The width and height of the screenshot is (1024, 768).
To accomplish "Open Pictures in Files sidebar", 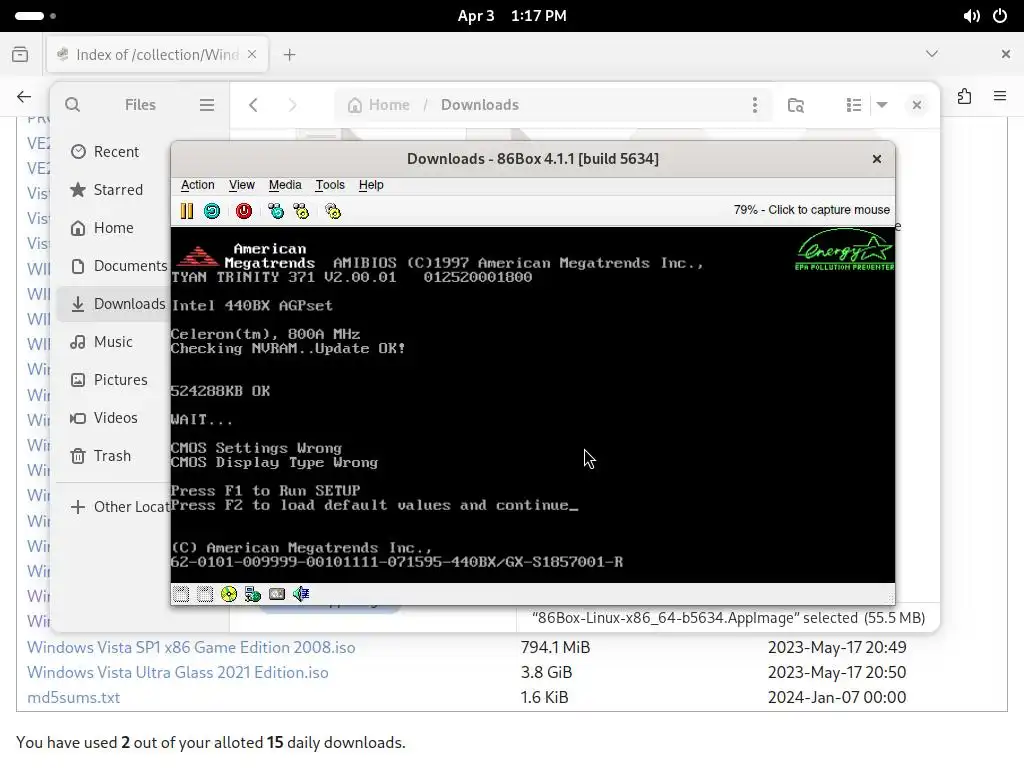I will tap(113, 379).
